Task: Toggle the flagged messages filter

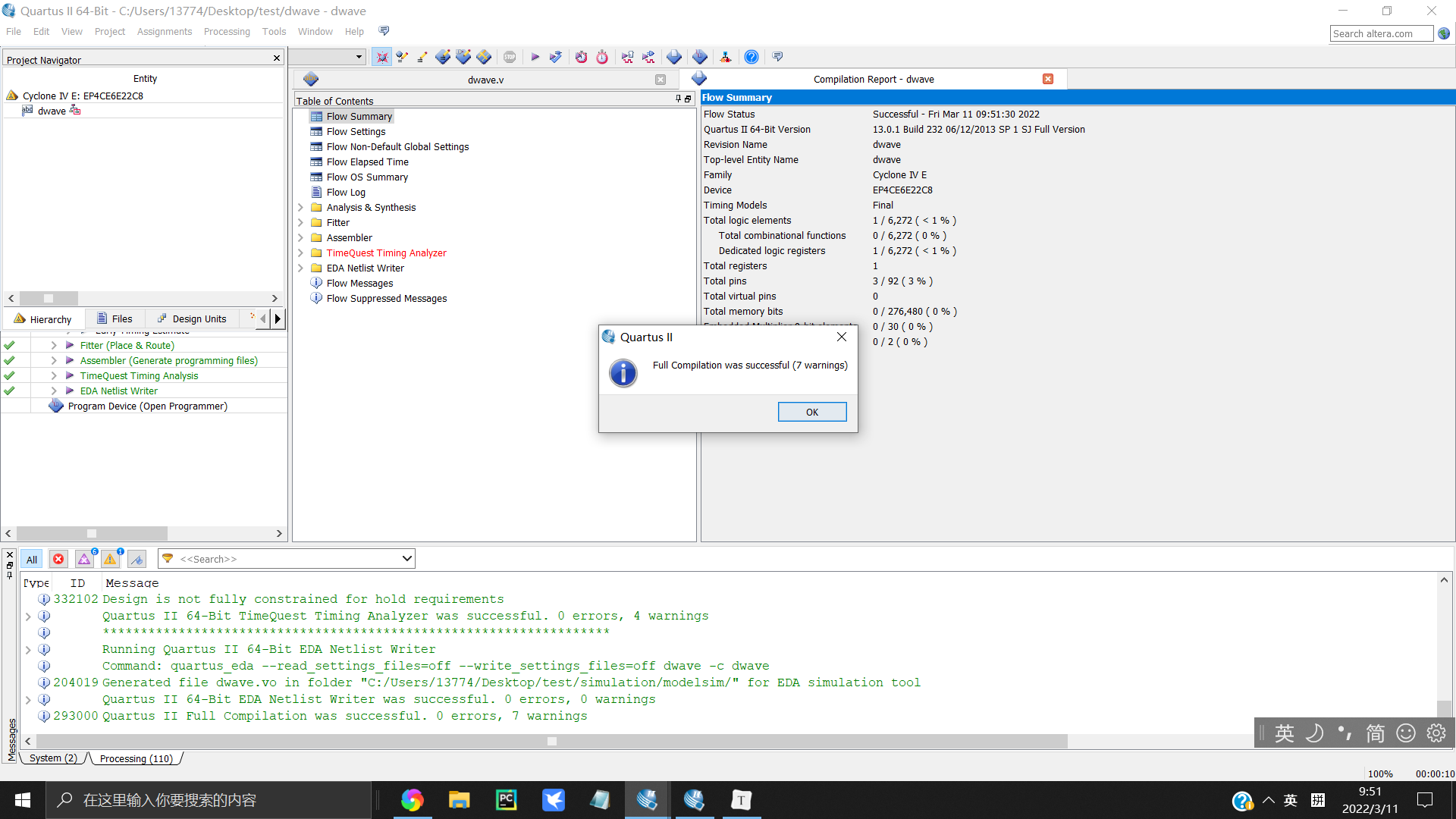Action: tap(136, 560)
